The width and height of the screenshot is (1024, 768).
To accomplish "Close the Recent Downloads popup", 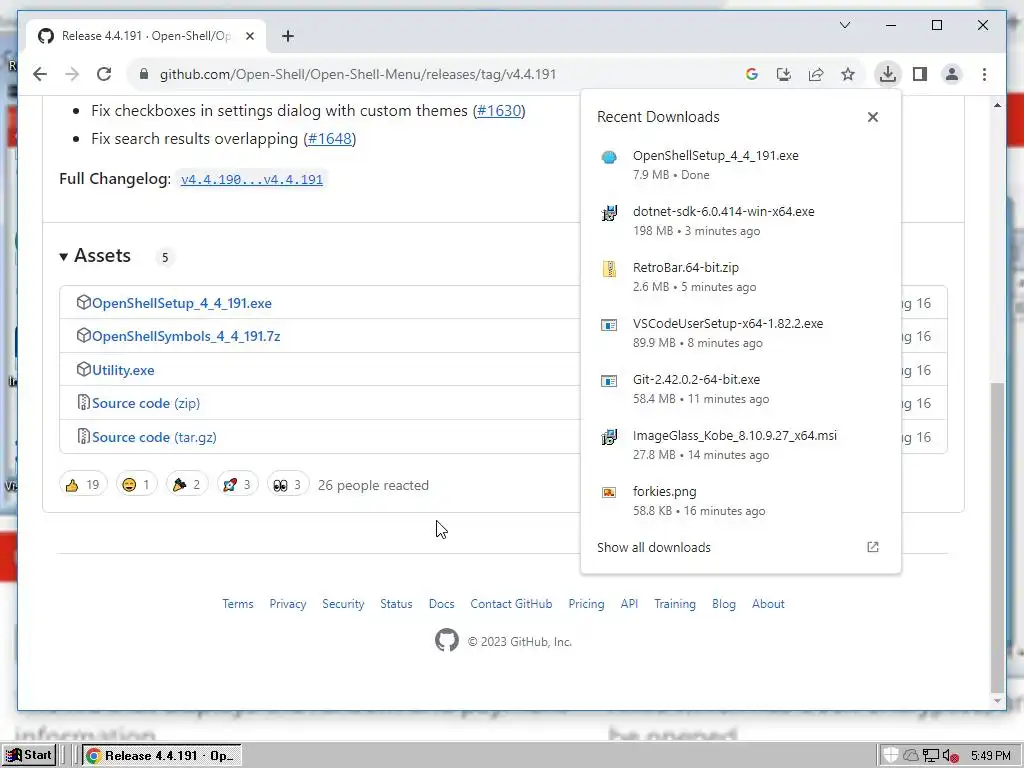I will click(872, 117).
